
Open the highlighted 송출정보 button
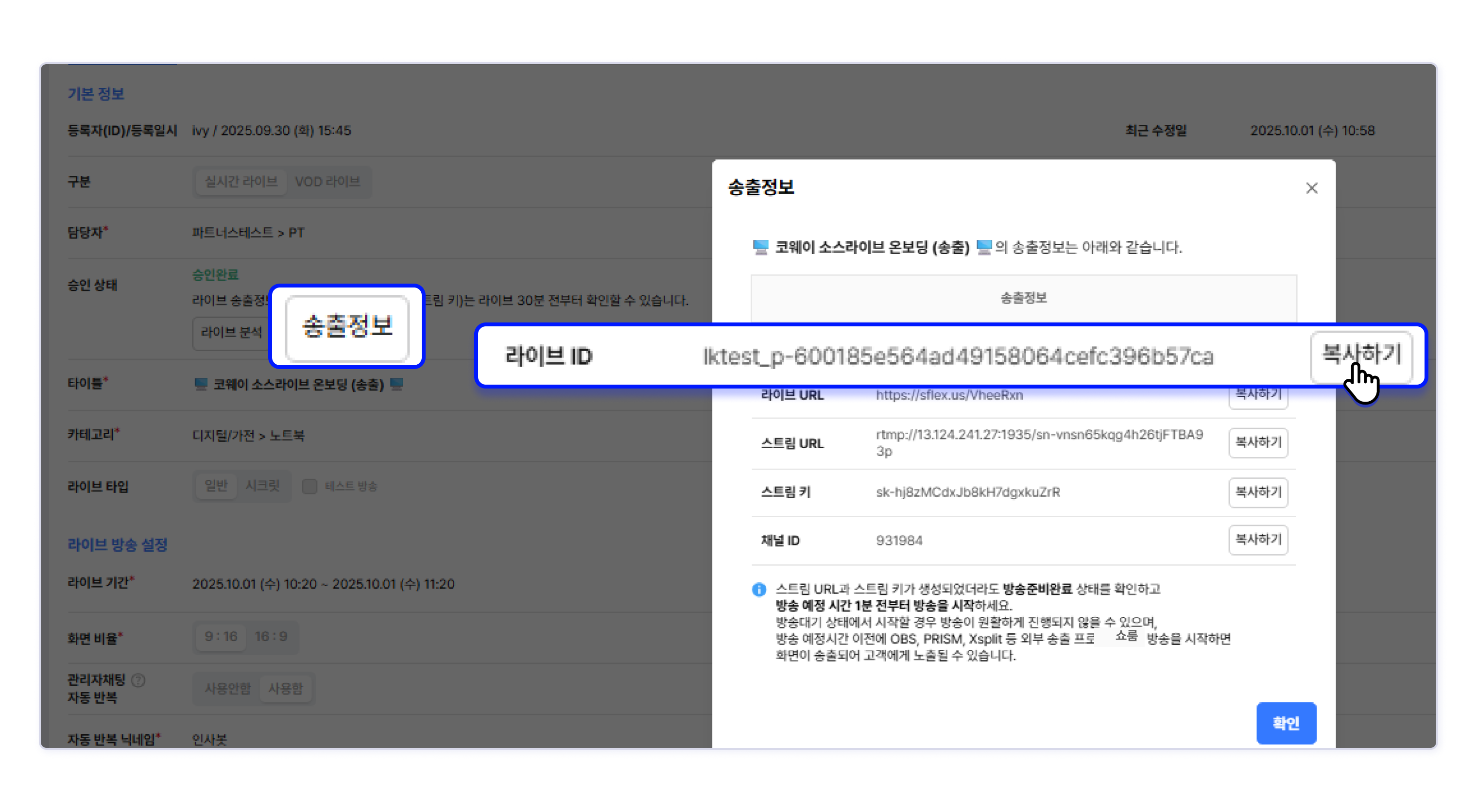(347, 327)
